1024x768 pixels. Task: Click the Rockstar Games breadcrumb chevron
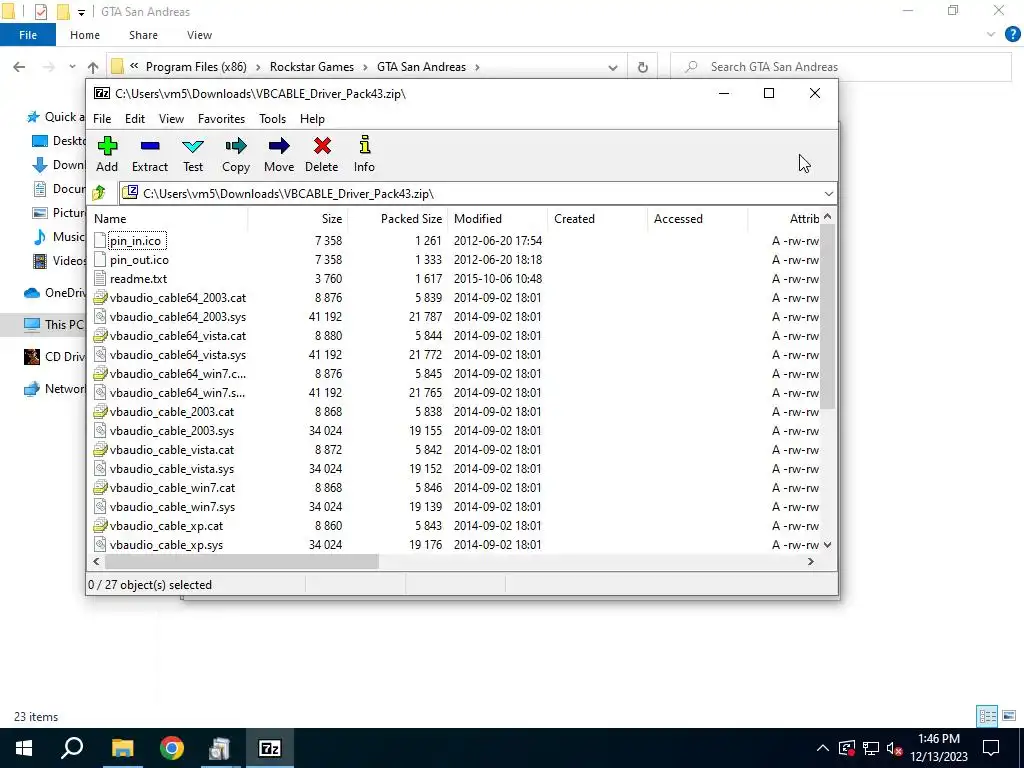click(x=366, y=67)
